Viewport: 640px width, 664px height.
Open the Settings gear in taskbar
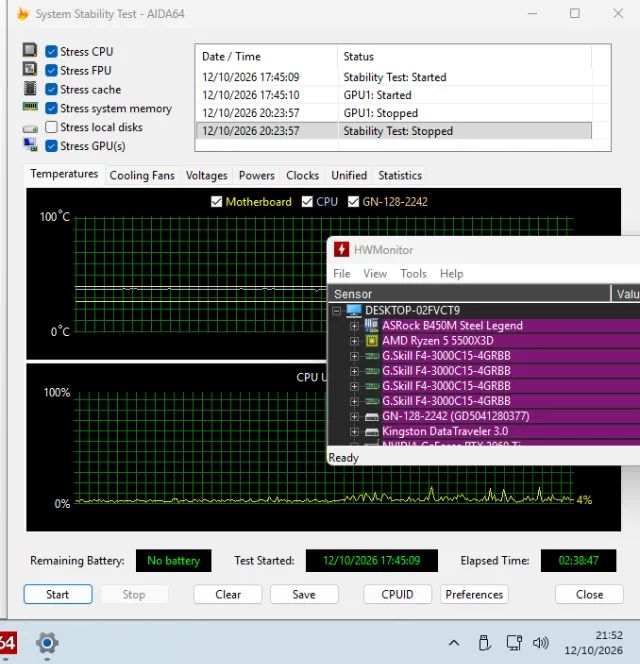[47, 643]
